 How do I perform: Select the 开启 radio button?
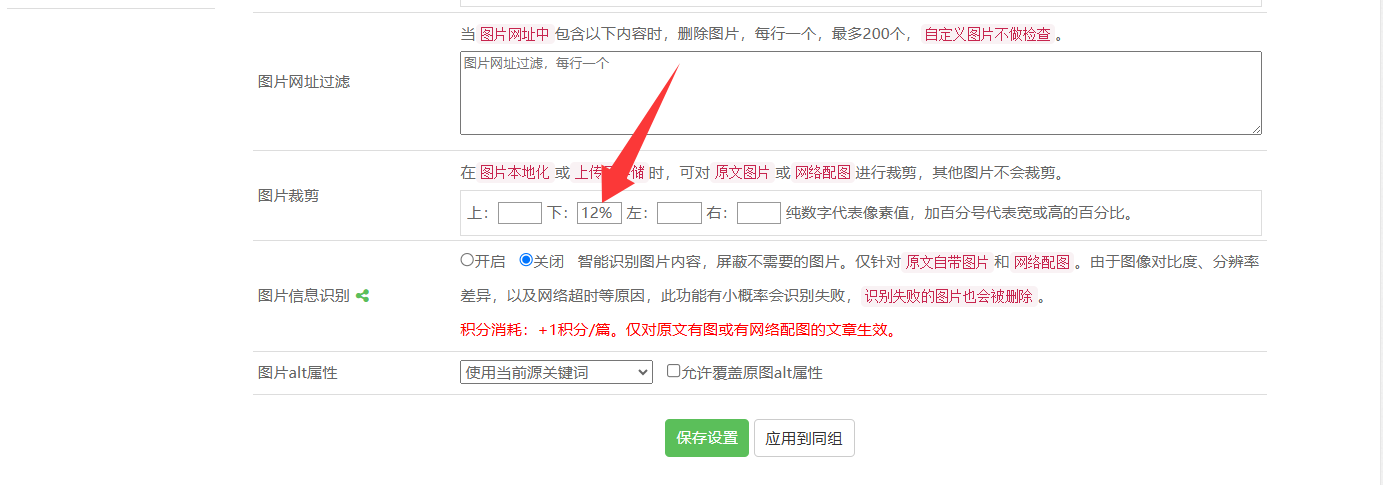click(467, 260)
